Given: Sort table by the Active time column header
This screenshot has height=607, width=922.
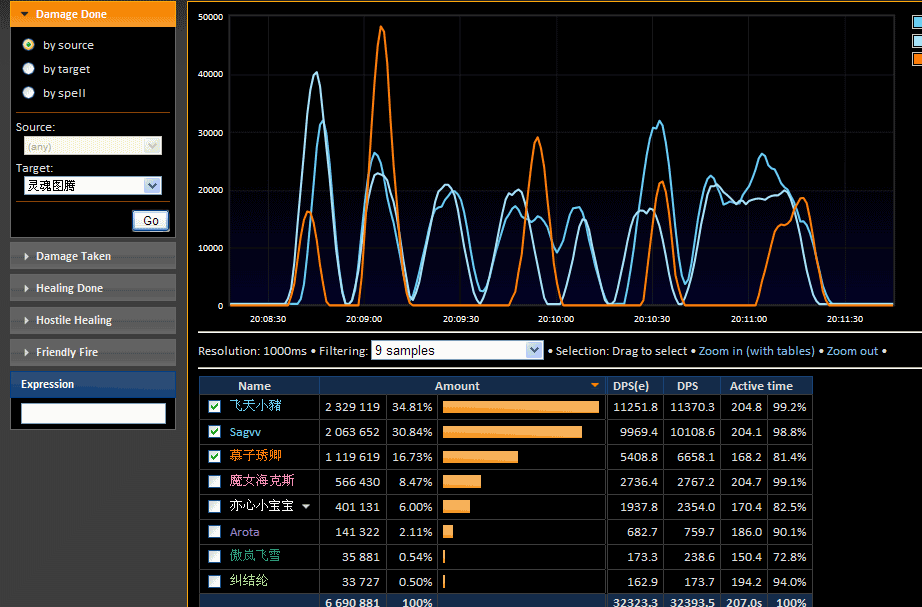Looking at the screenshot, I should point(761,386).
